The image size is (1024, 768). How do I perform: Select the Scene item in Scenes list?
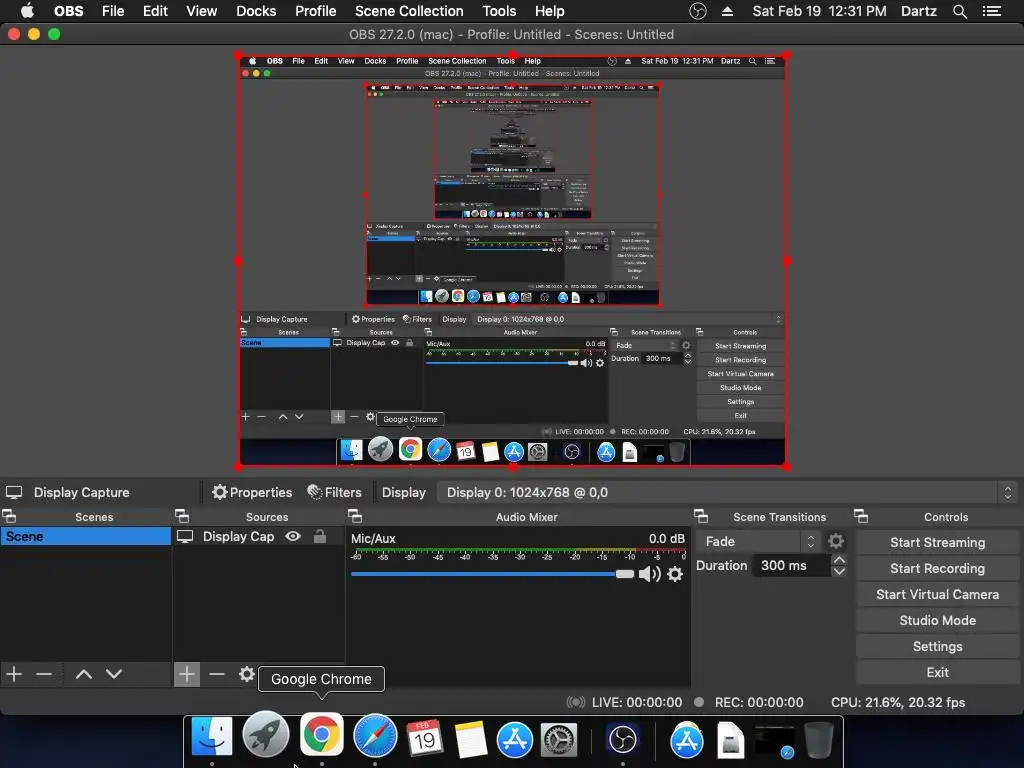tap(86, 536)
